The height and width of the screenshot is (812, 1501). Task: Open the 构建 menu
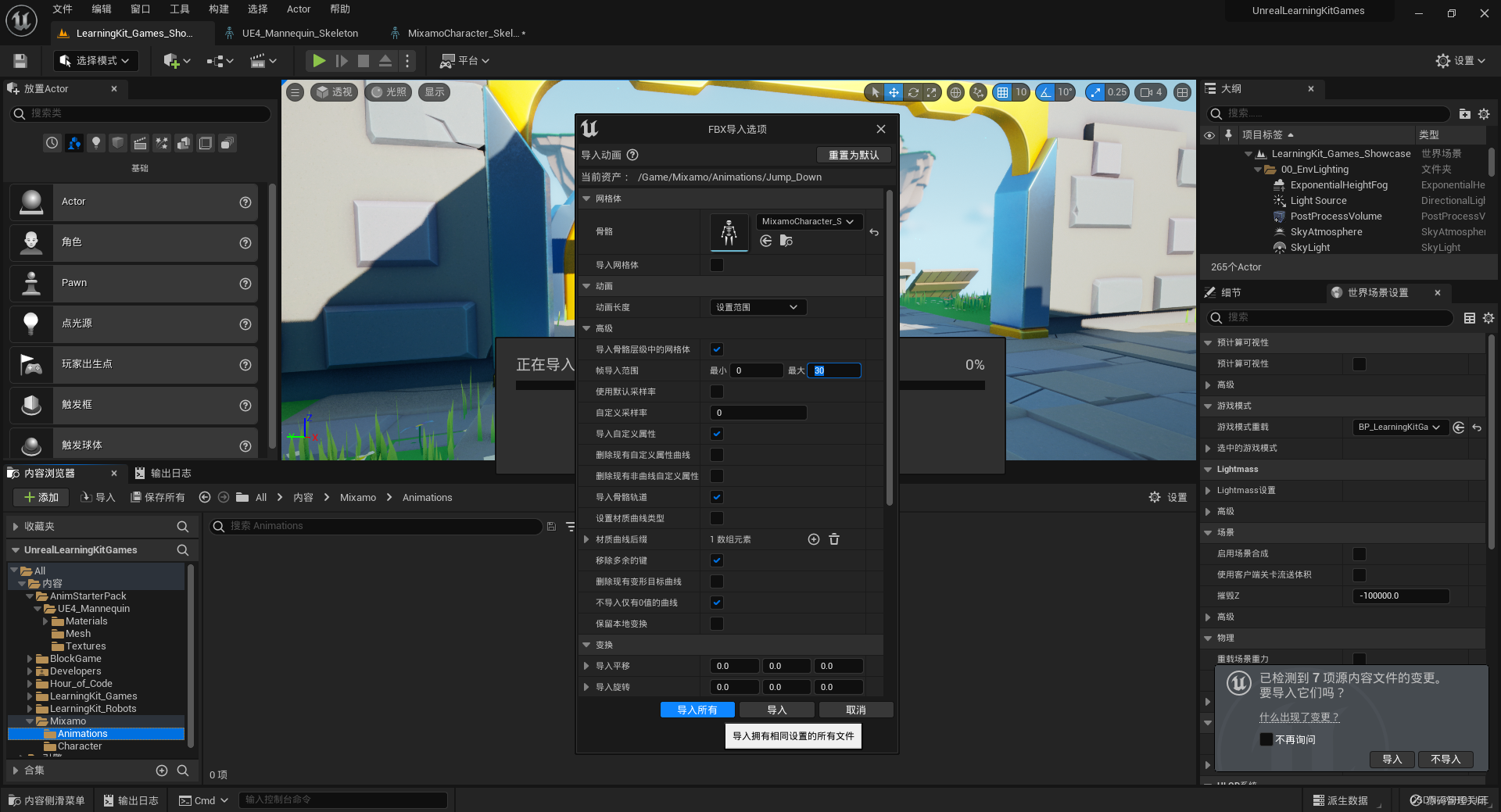pos(219,9)
